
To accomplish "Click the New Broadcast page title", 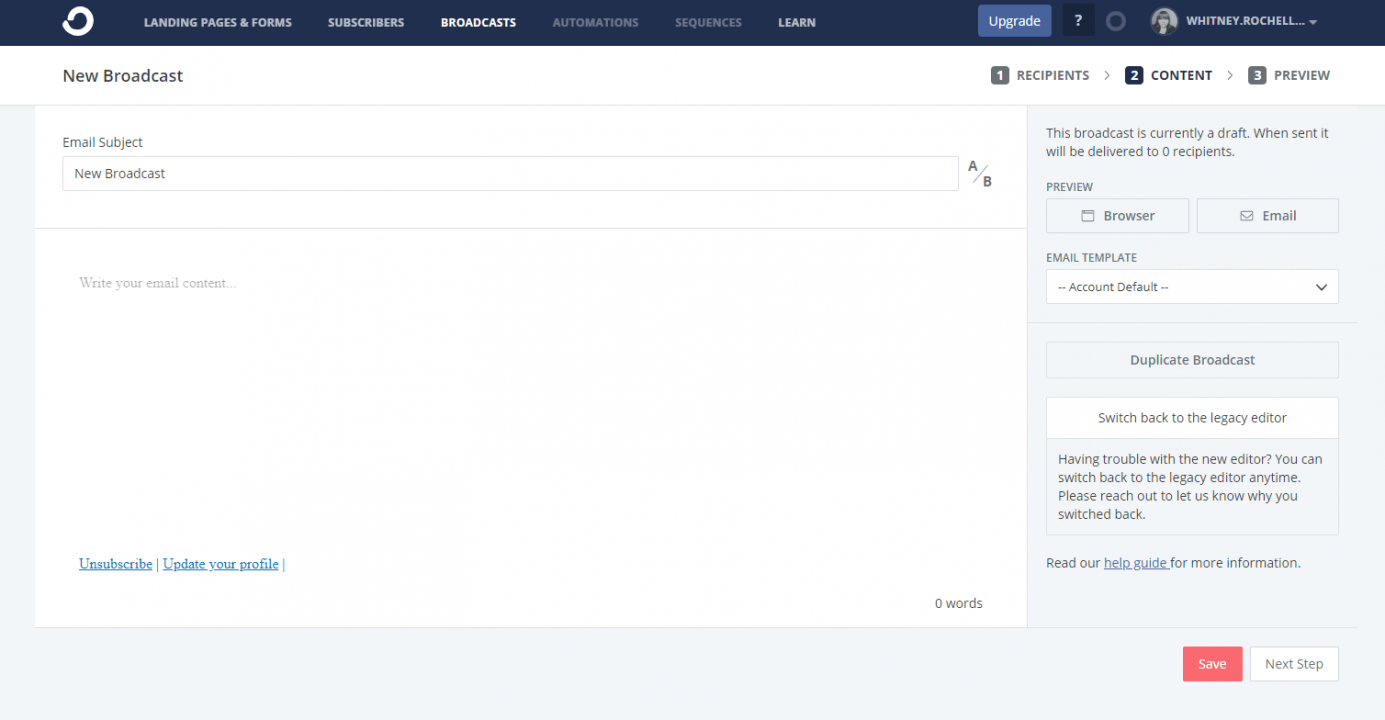I will click(123, 76).
